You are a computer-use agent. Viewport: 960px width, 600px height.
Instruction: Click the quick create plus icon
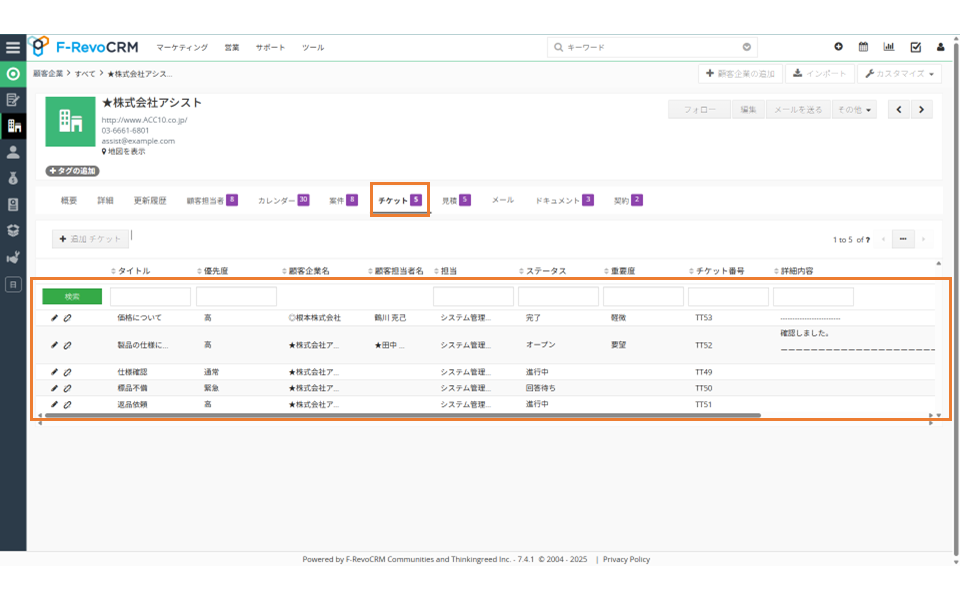point(838,47)
